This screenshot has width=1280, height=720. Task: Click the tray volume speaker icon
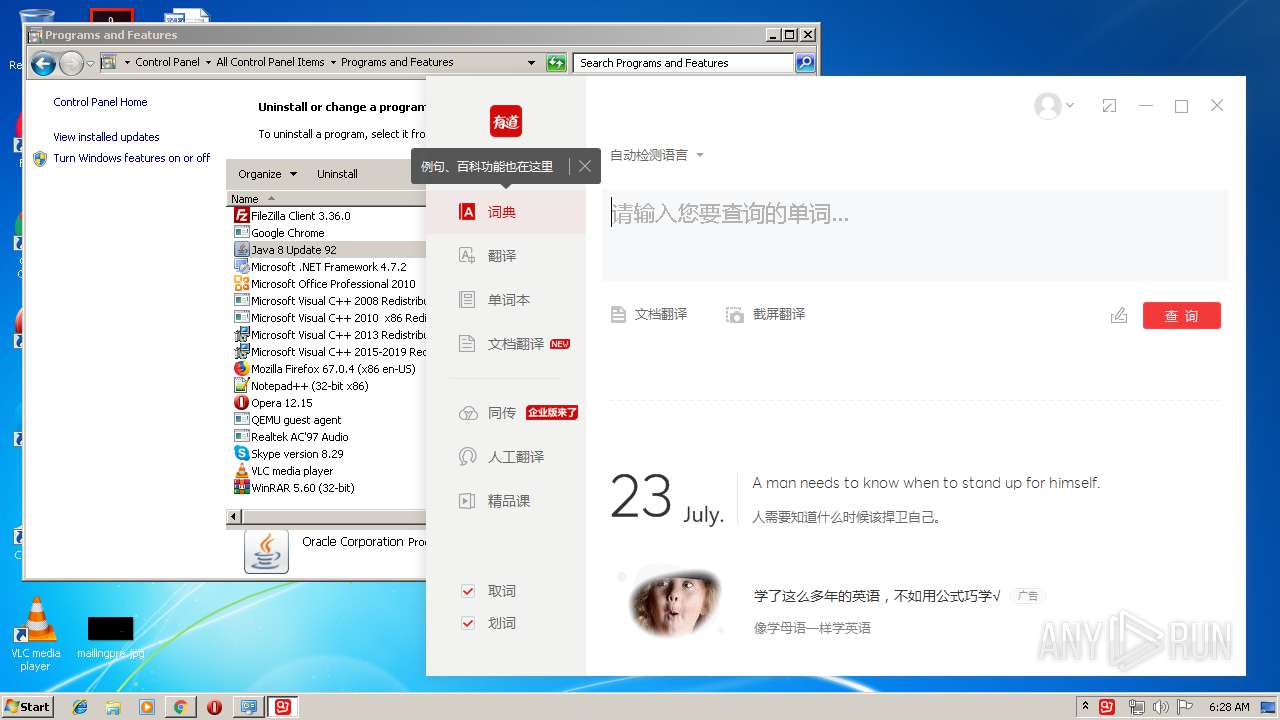[x=1161, y=707]
